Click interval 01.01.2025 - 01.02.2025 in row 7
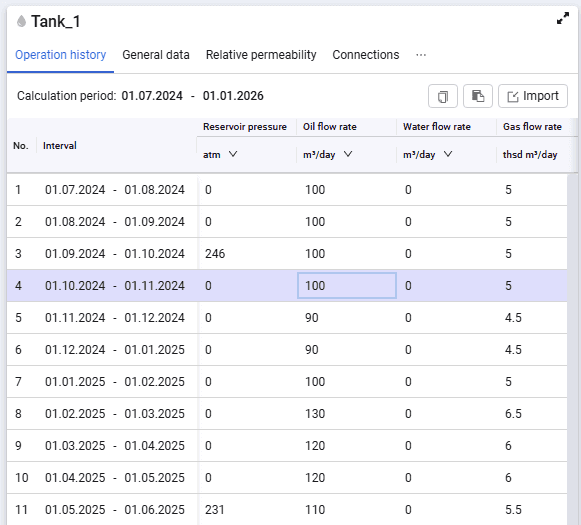The image size is (581, 525). coord(115,382)
